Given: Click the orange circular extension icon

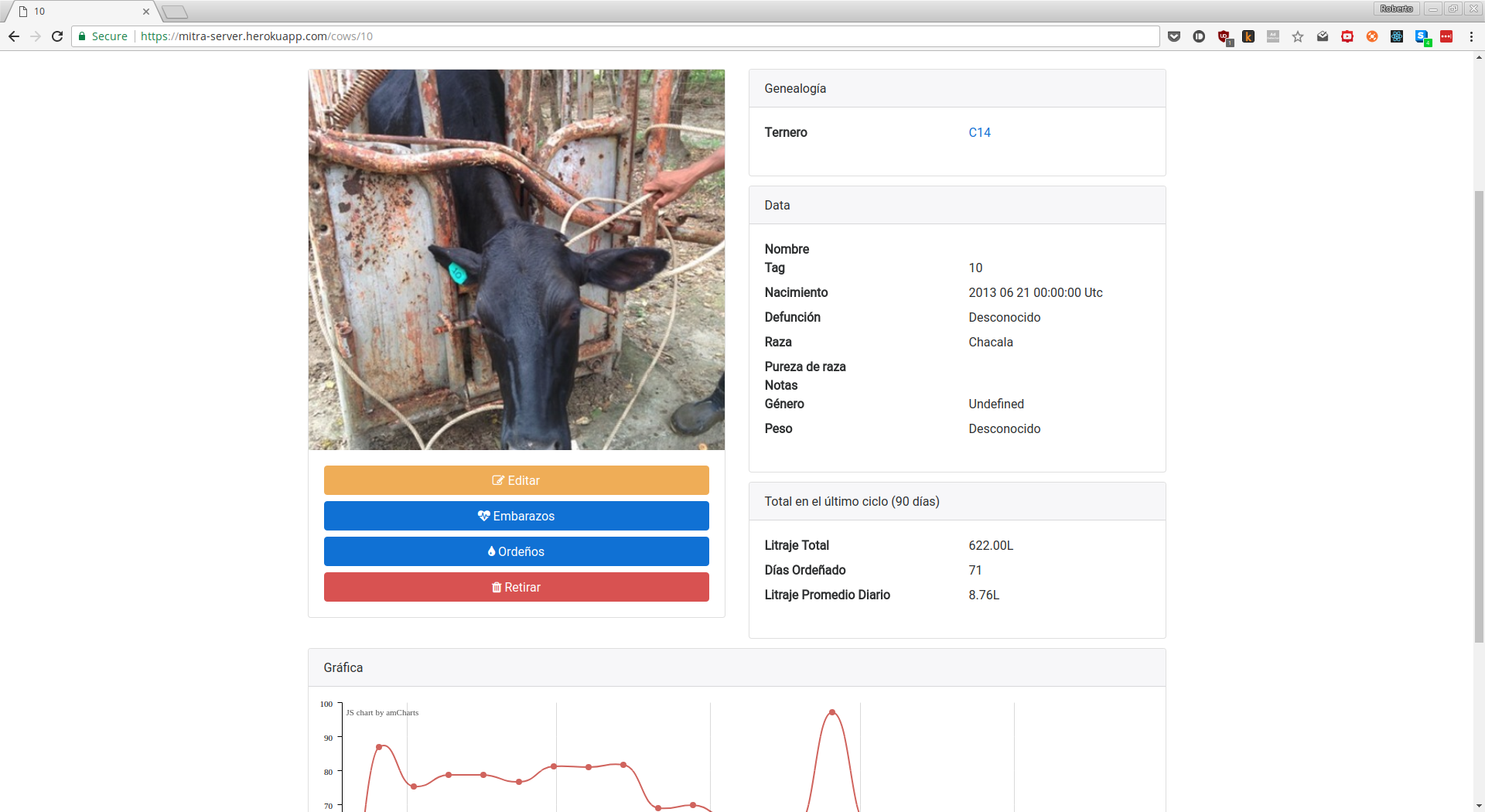Looking at the screenshot, I should coord(1372,36).
